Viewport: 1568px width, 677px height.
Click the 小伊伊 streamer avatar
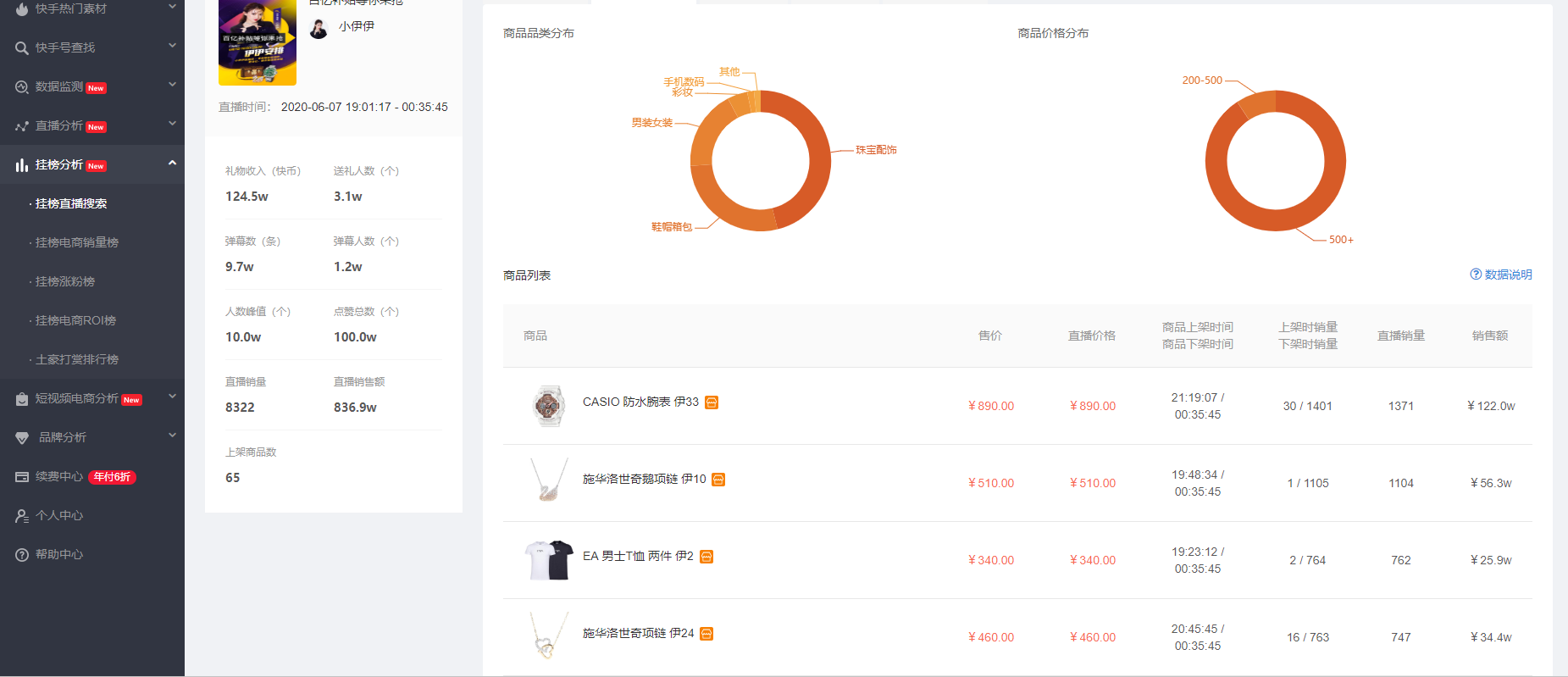[319, 29]
